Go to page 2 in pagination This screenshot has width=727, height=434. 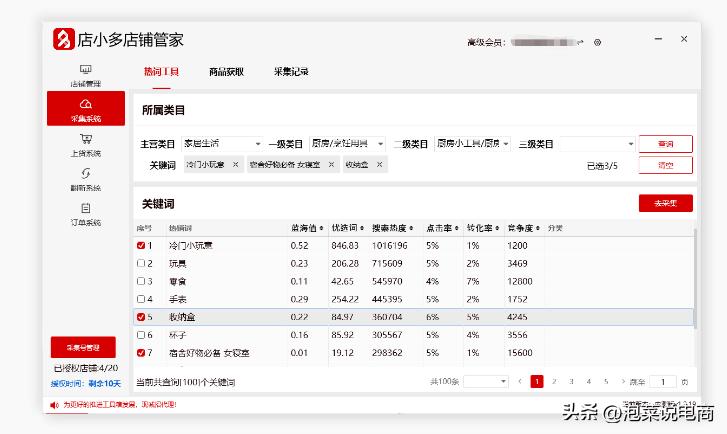click(x=554, y=382)
